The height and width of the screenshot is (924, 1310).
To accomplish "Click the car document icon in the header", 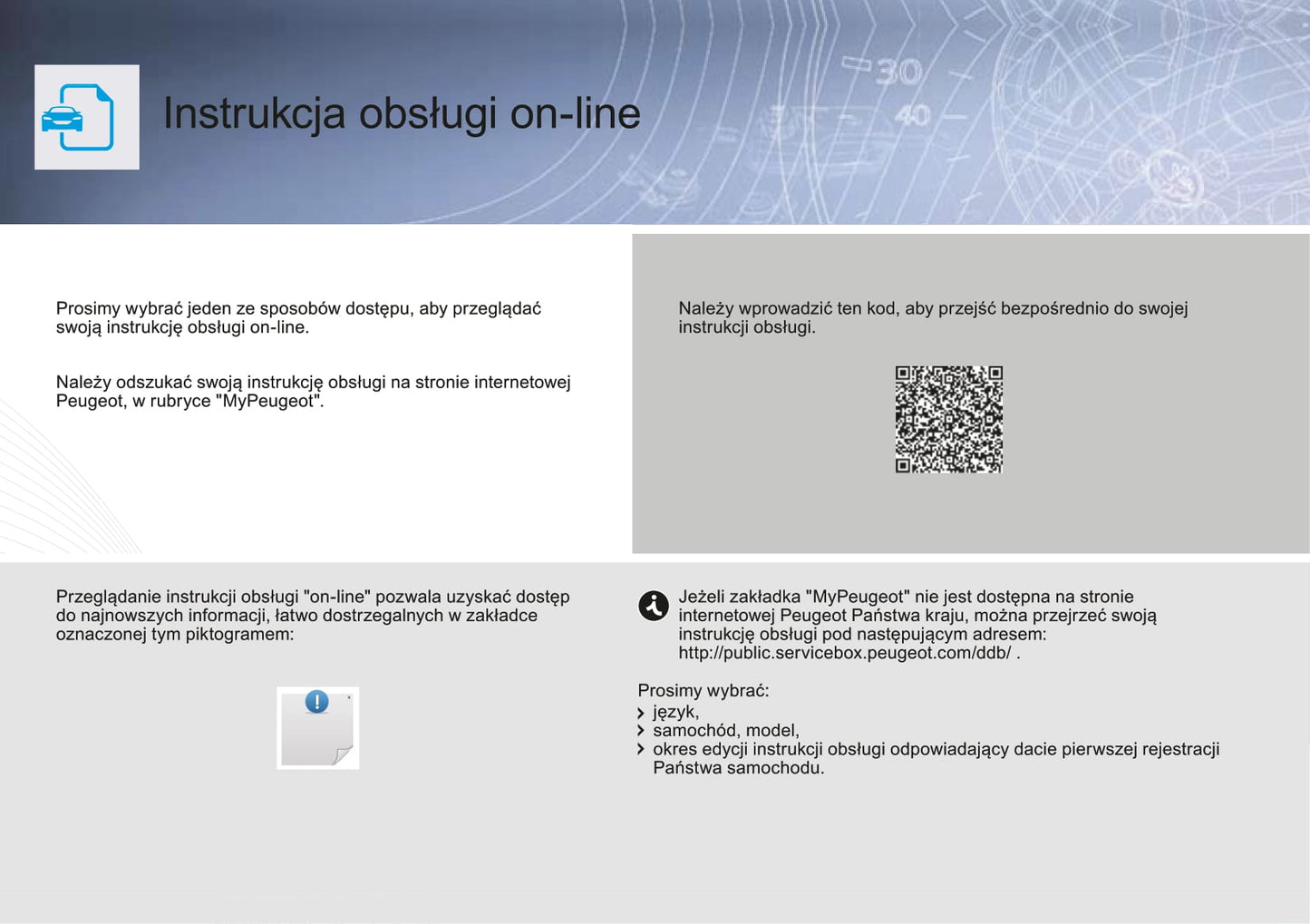I will coord(86,115).
